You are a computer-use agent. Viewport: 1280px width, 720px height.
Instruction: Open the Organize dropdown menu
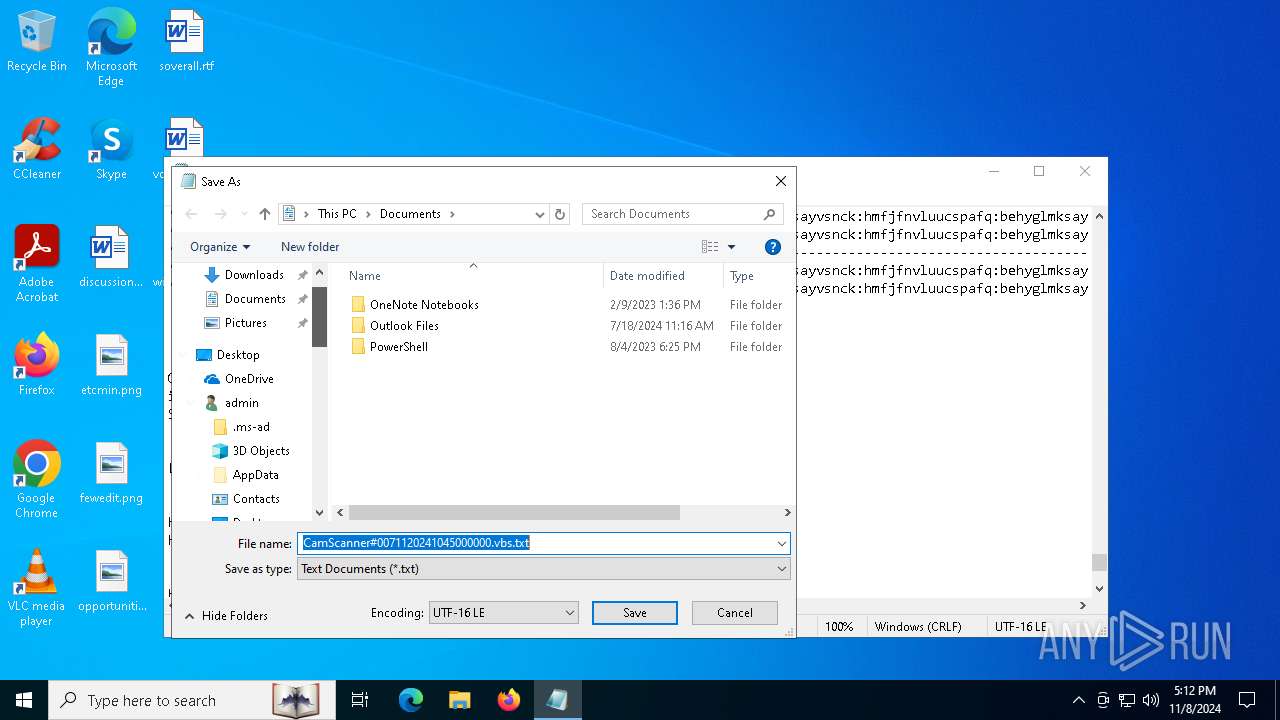[220, 247]
